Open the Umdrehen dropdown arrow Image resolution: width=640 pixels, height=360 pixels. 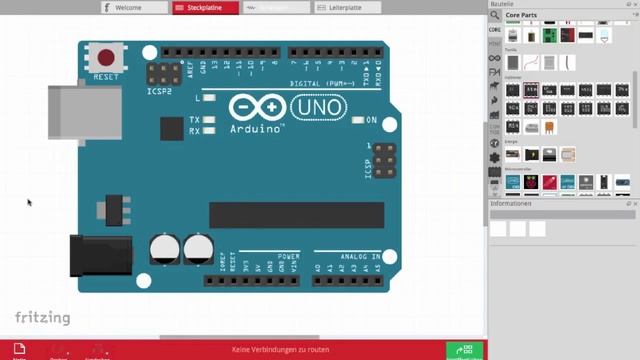pyautogui.click(x=107, y=353)
